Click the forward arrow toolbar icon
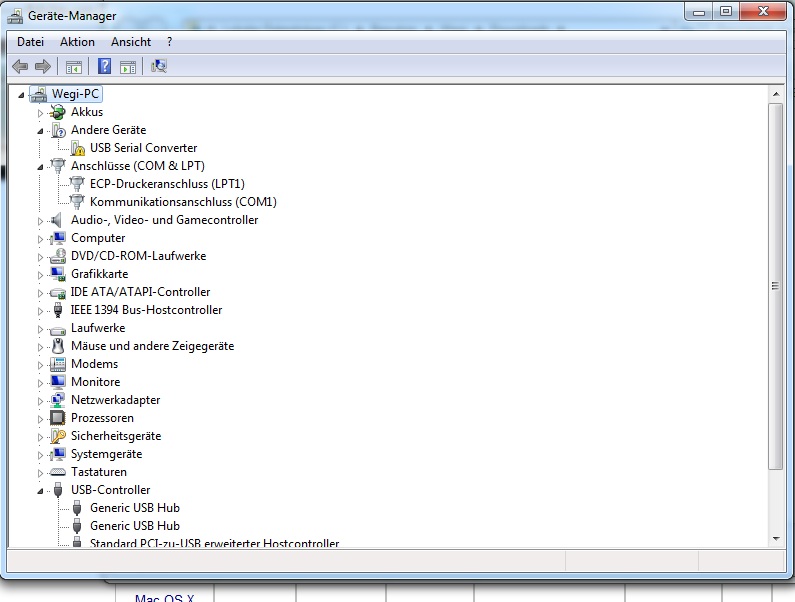 tap(42, 67)
